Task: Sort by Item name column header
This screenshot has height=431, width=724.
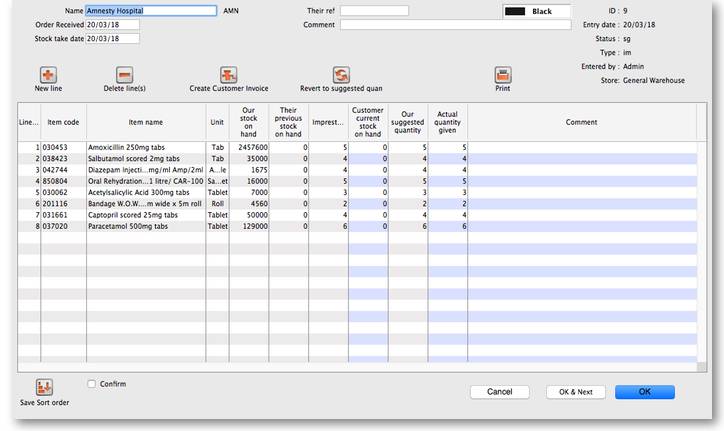Action: (146, 123)
